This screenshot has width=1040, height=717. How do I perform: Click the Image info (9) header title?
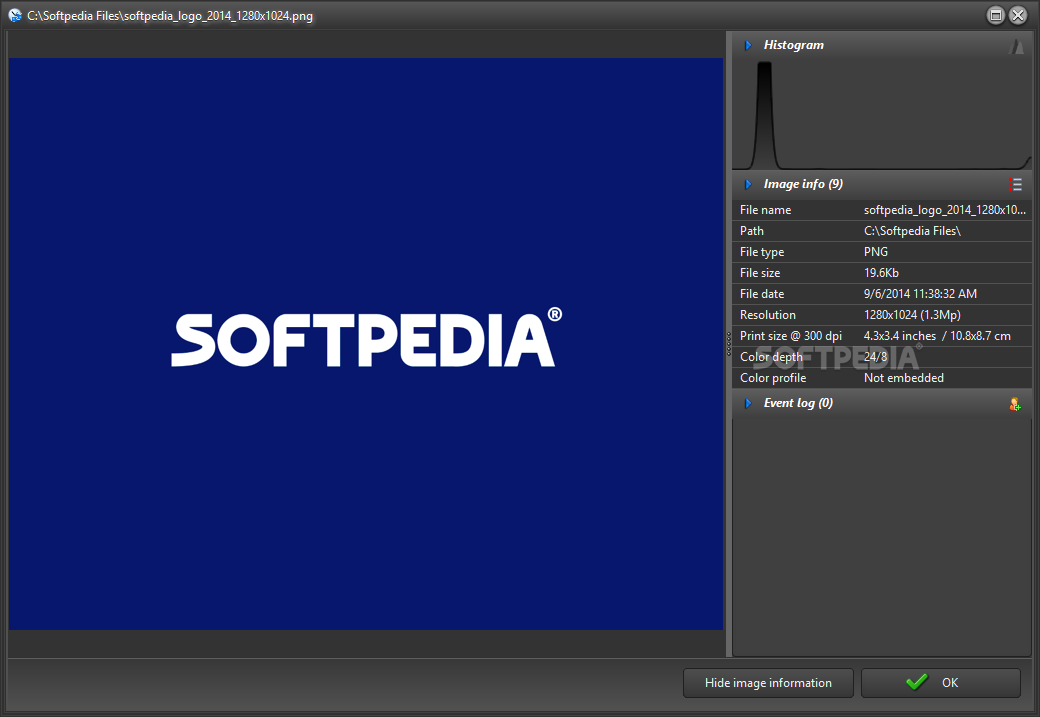pyautogui.click(x=803, y=184)
